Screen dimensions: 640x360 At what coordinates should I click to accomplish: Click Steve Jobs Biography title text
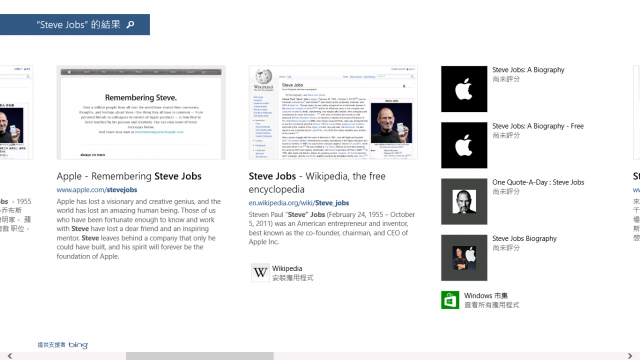pyautogui.click(x=524, y=238)
